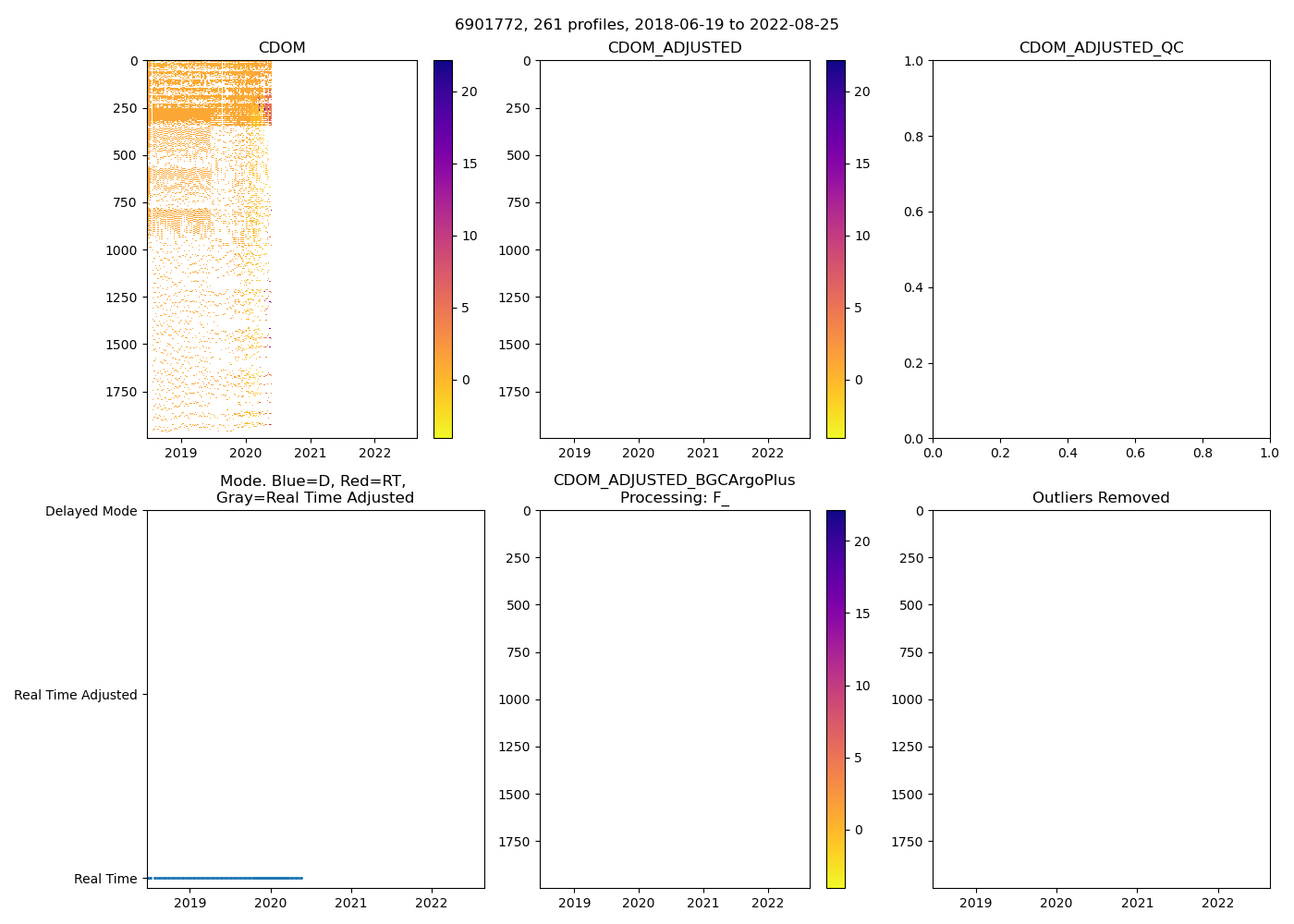This screenshot has width=1294, height=924.
Task: Click the empty CDOM_ADJUSTED plot area
Action: coord(675,249)
